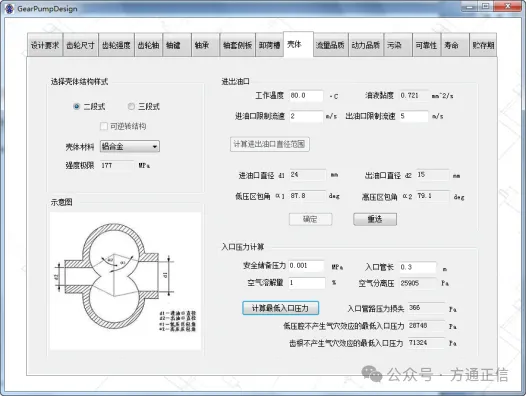Click the 计算进出油口直径范围 button
Viewport: 526px width, 396px height.
tap(270, 144)
